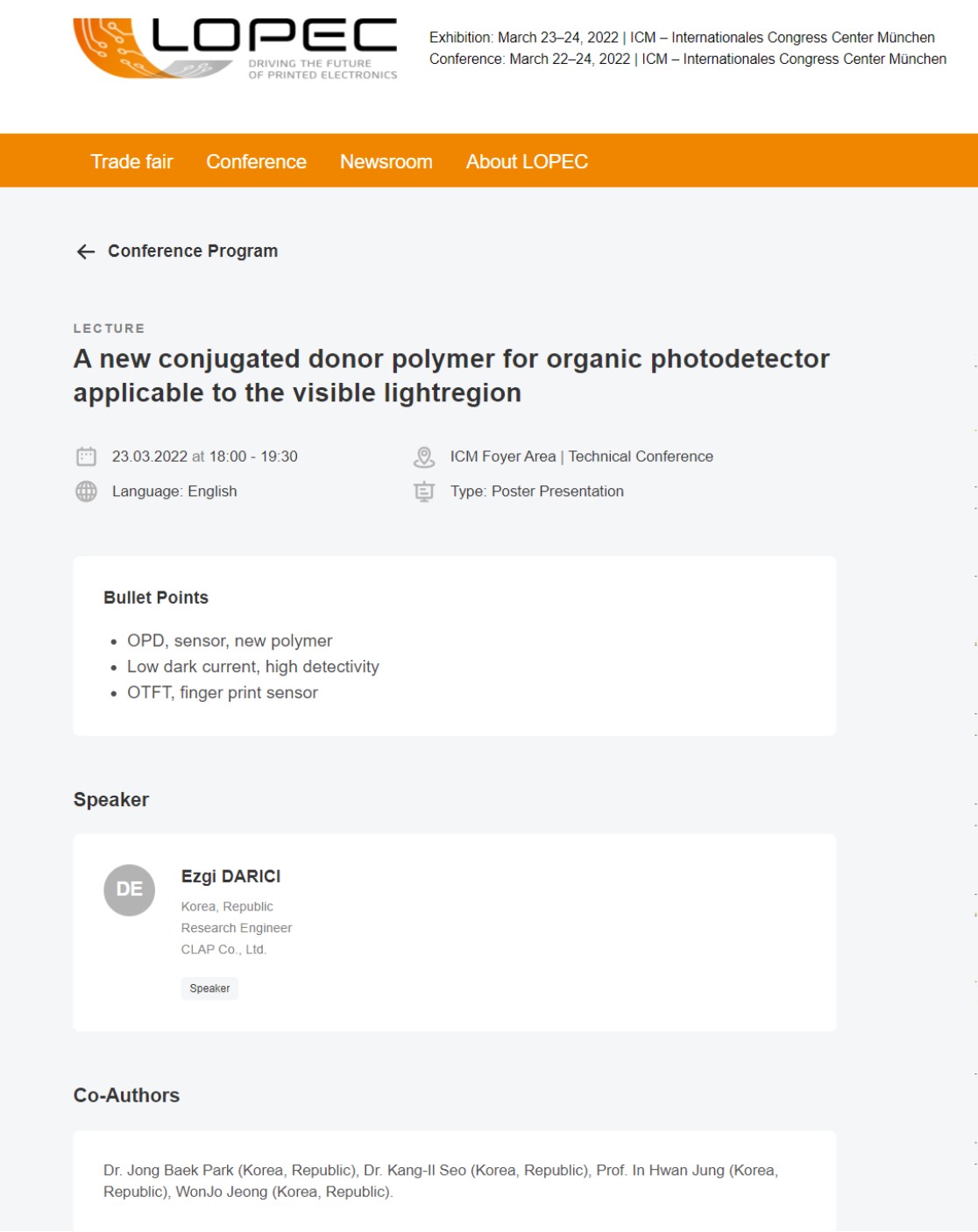Click the DE speaker avatar circle

click(130, 890)
